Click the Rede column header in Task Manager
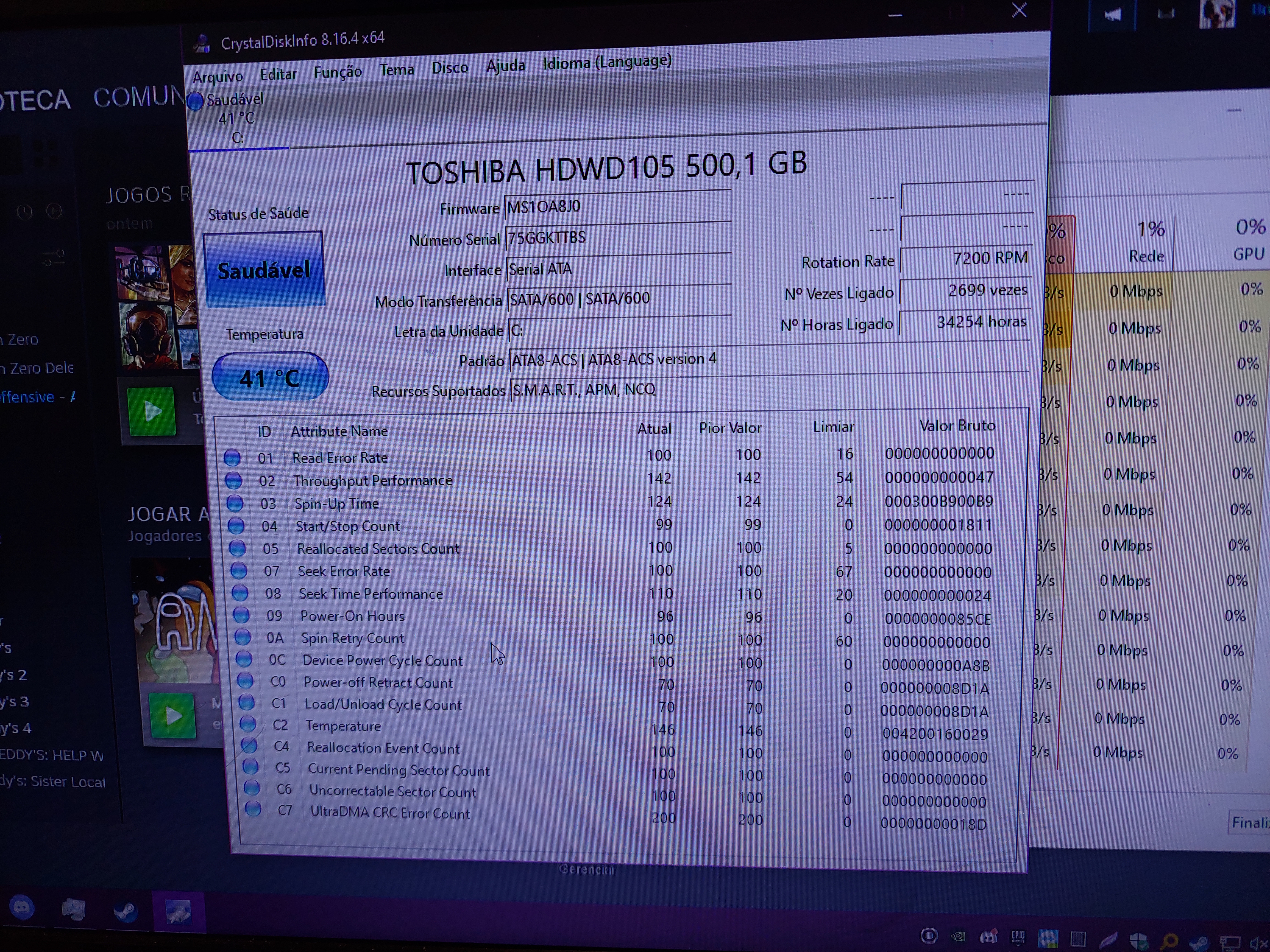Image resolution: width=1270 pixels, height=952 pixels. (x=1147, y=256)
